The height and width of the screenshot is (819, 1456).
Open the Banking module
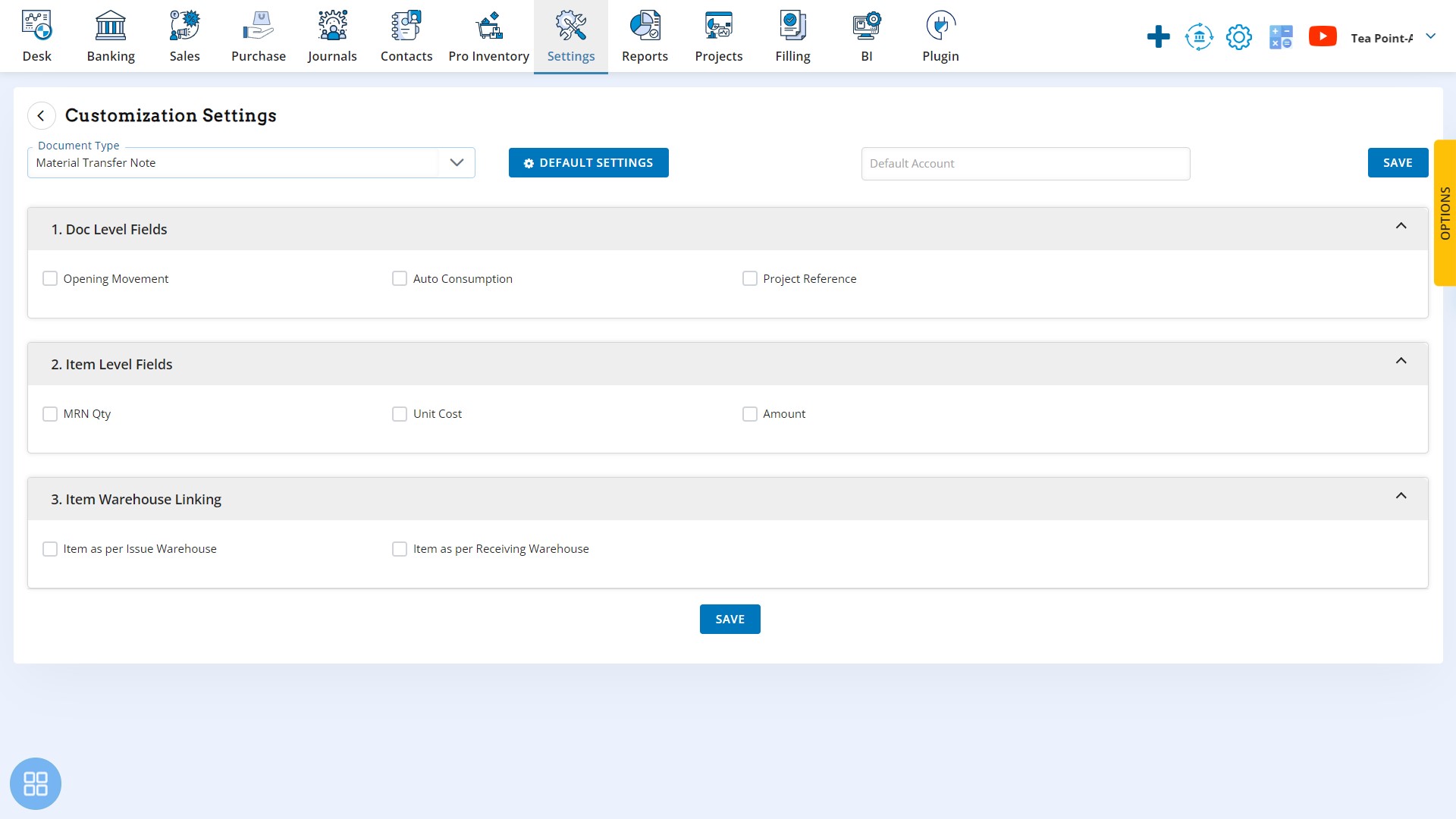pyautogui.click(x=110, y=36)
